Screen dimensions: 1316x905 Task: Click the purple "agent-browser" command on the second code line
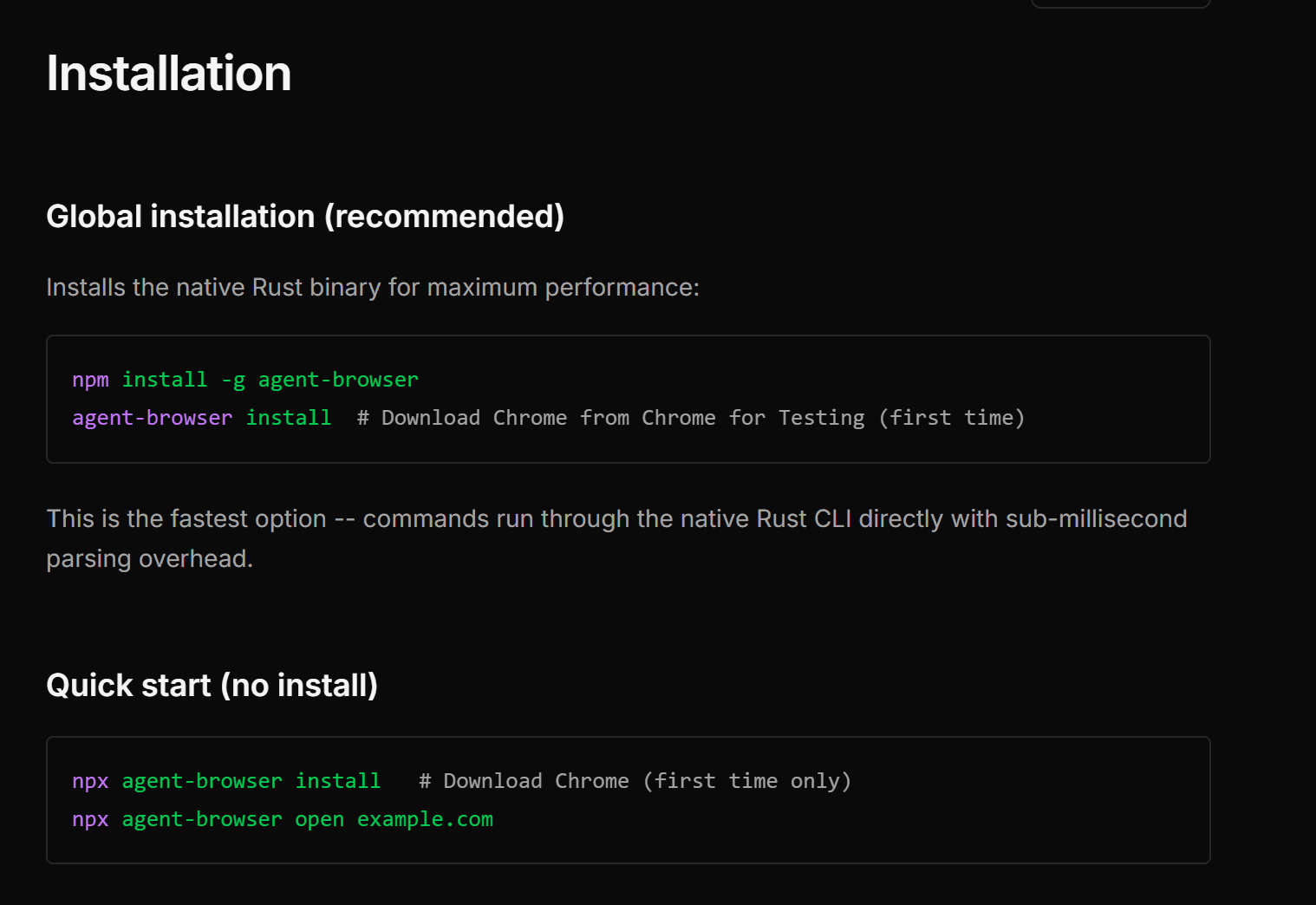coord(153,418)
